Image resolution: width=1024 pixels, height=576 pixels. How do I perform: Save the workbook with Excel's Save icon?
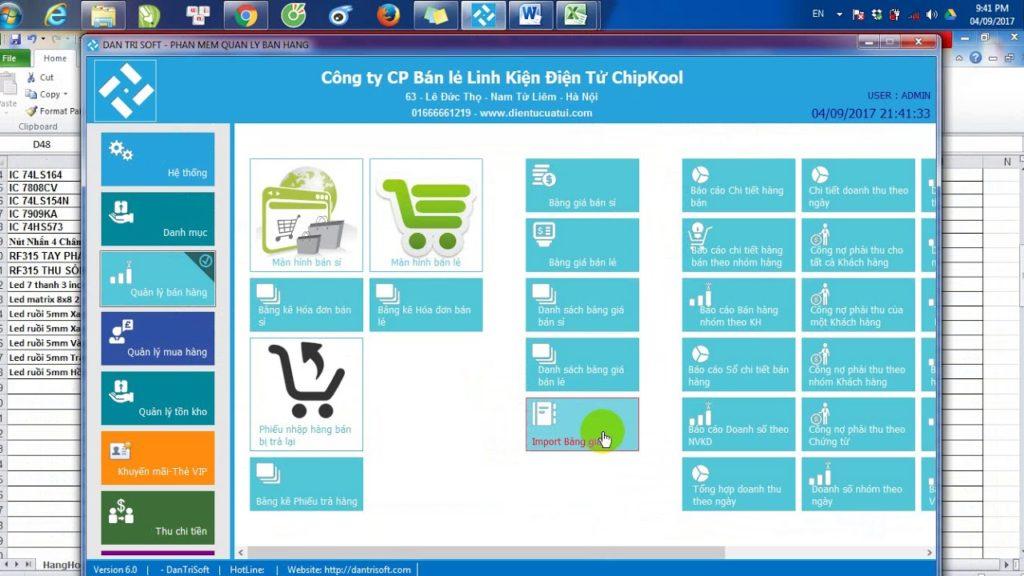[x=16, y=39]
